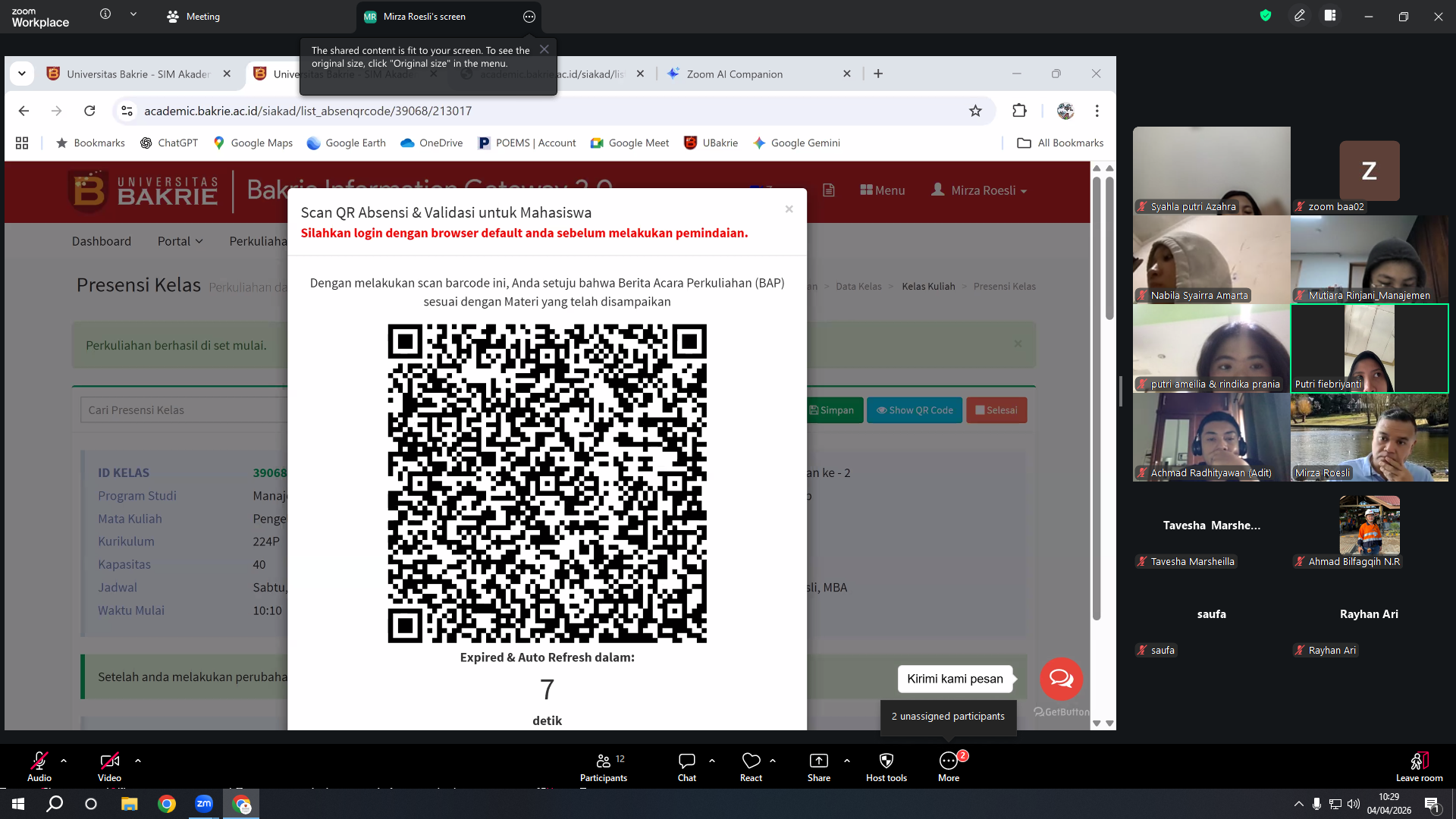Open Windows Start menu
1456x819 pixels.
click(18, 804)
